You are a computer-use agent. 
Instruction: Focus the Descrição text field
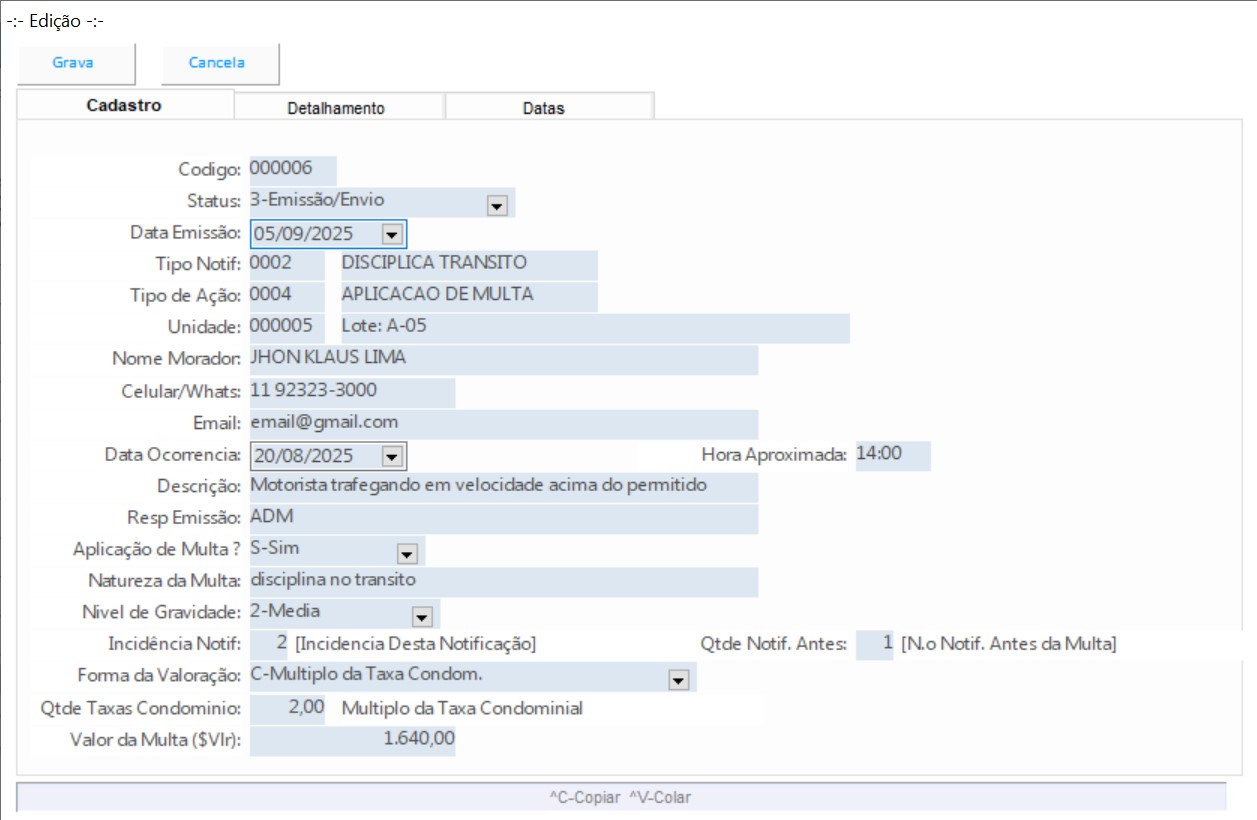click(x=502, y=487)
